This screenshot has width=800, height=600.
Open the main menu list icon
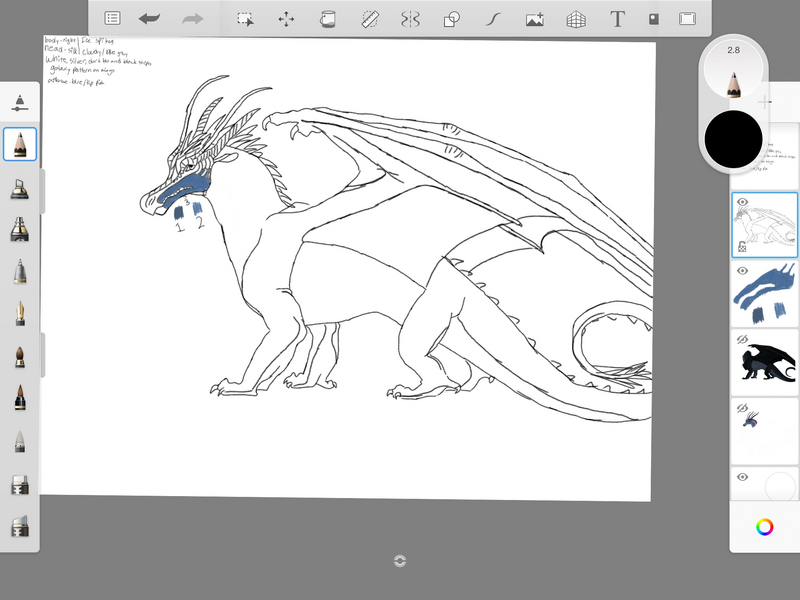tap(113, 18)
